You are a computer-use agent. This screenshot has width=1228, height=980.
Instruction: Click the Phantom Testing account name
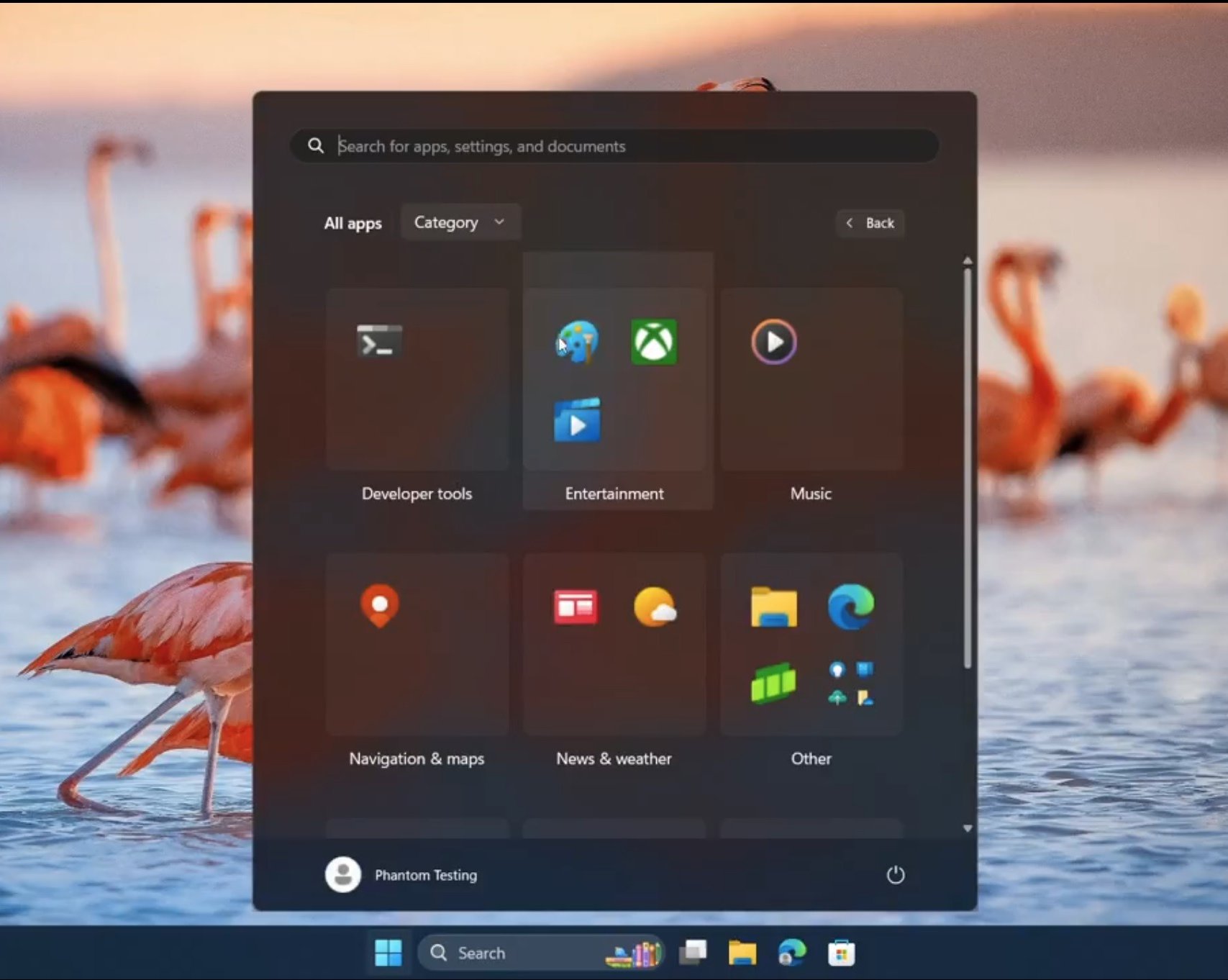(426, 875)
